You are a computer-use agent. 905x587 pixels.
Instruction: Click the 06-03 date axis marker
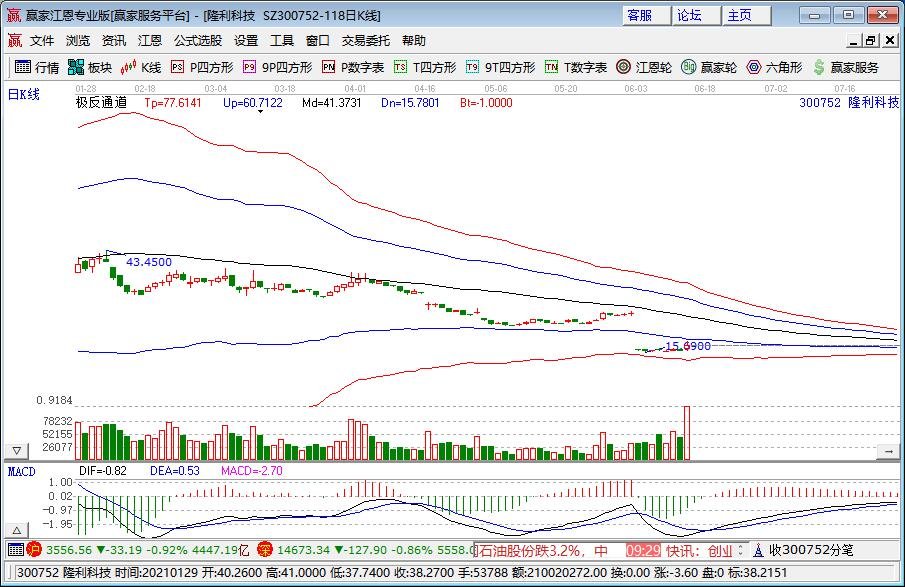(x=635, y=88)
